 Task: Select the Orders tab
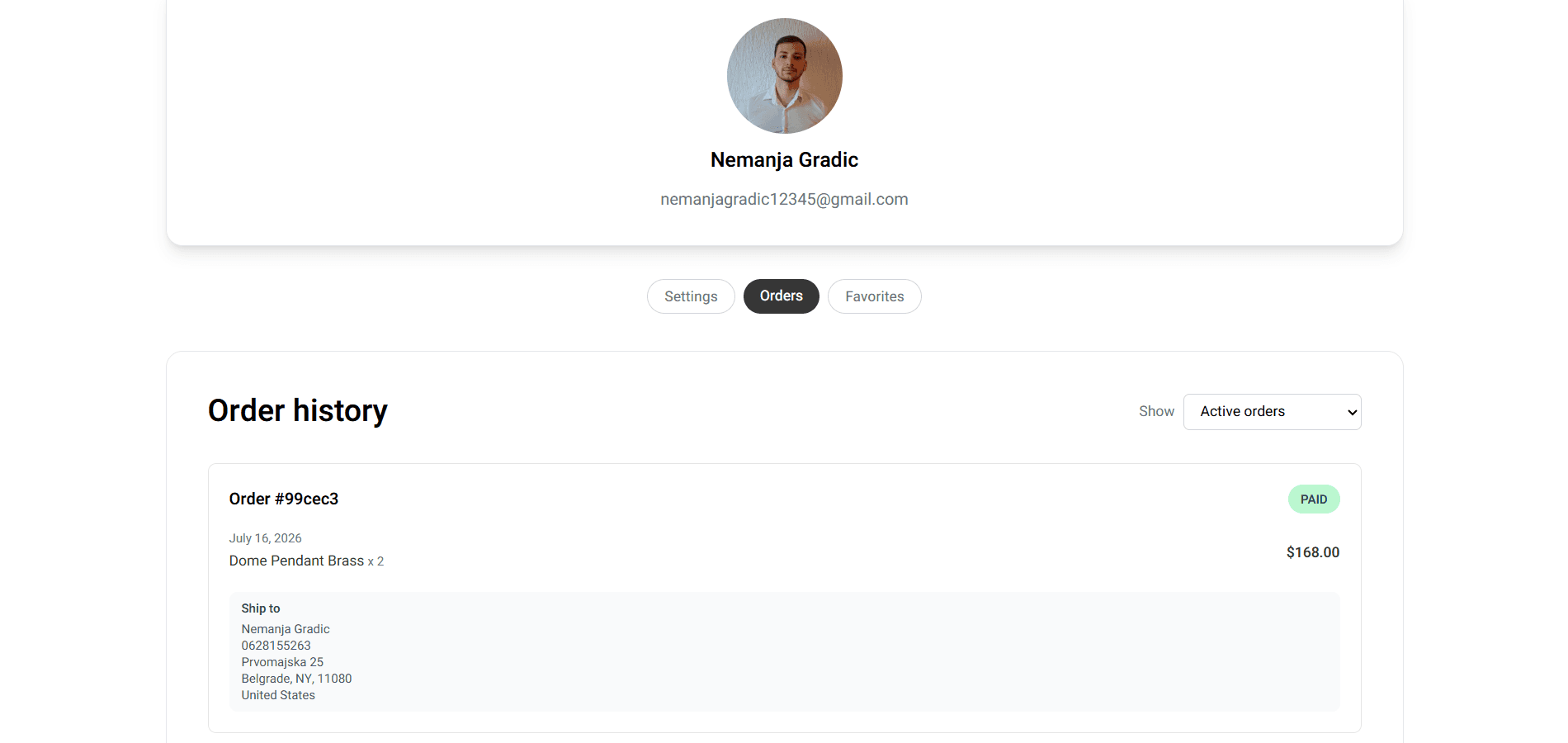pos(781,296)
